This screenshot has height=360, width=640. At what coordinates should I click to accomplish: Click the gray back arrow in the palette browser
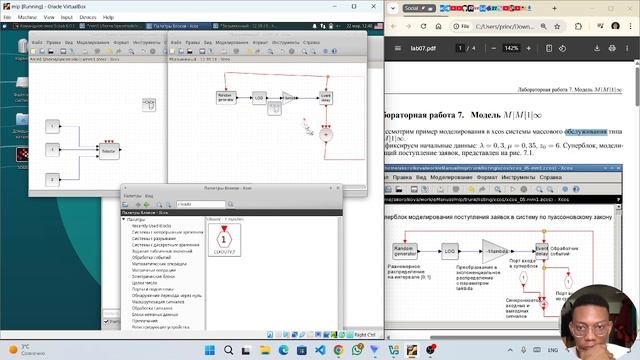(138, 204)
